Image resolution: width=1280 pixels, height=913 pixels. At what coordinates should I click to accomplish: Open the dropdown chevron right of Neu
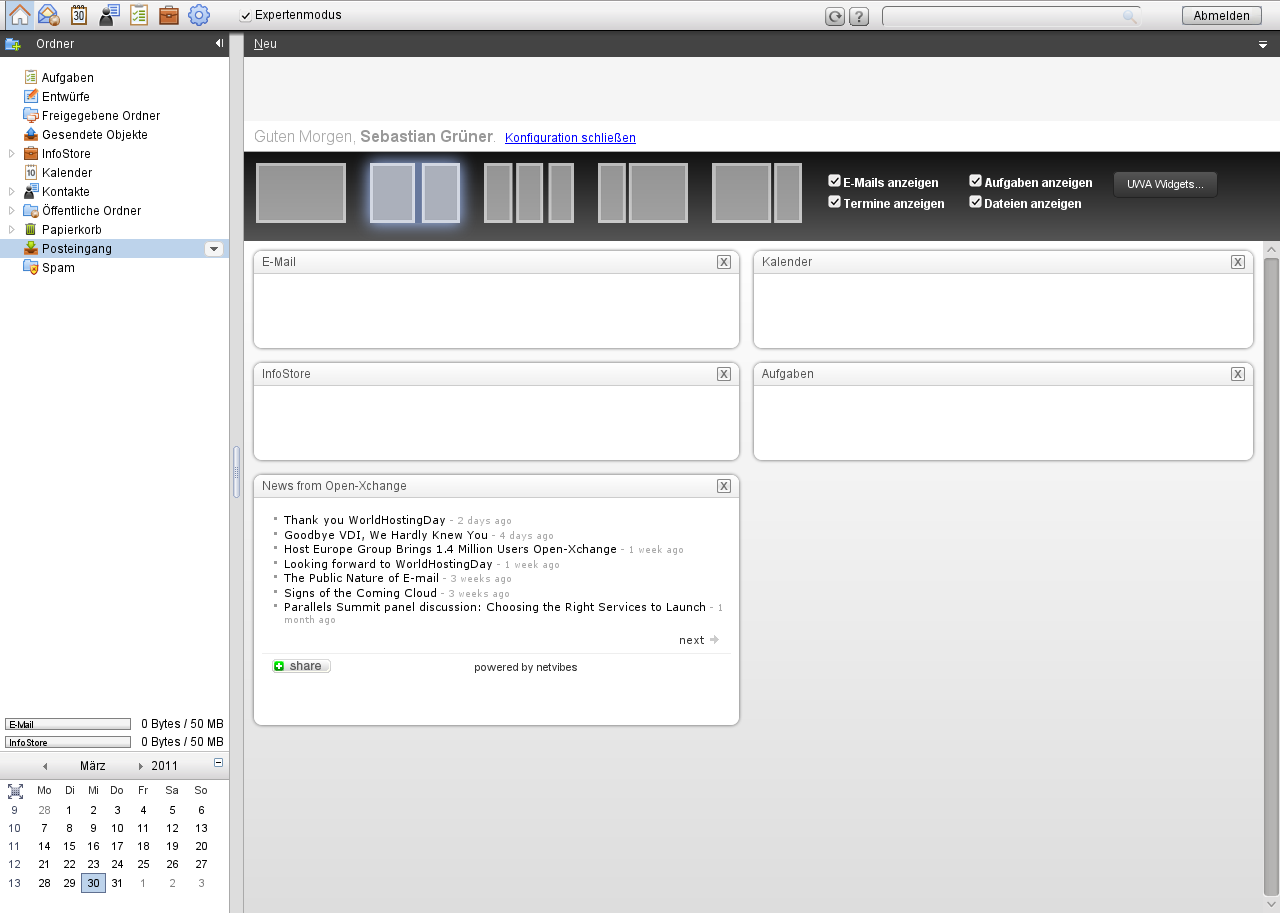pyautogui.click(x=1262, y=43)
